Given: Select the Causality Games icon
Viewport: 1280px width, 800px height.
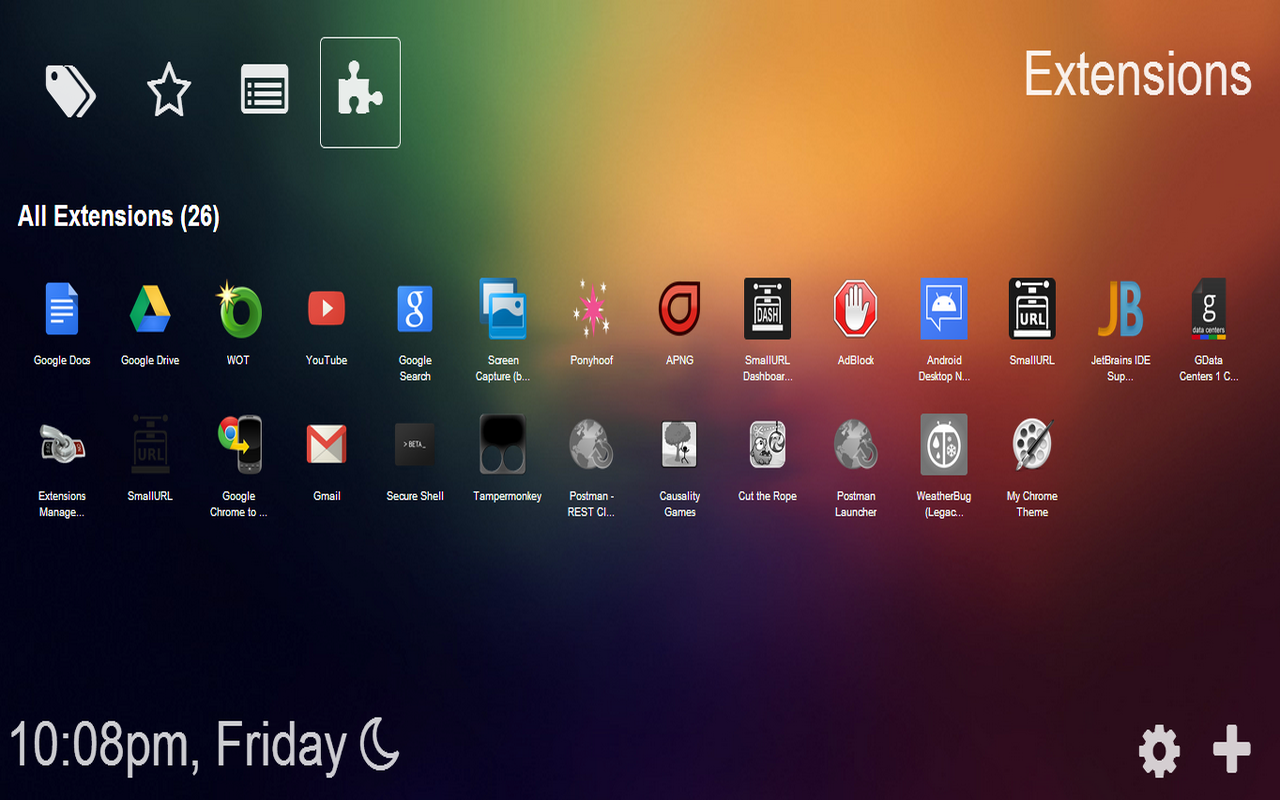Looking at the screenshot, I should click(x=680, y=444).
